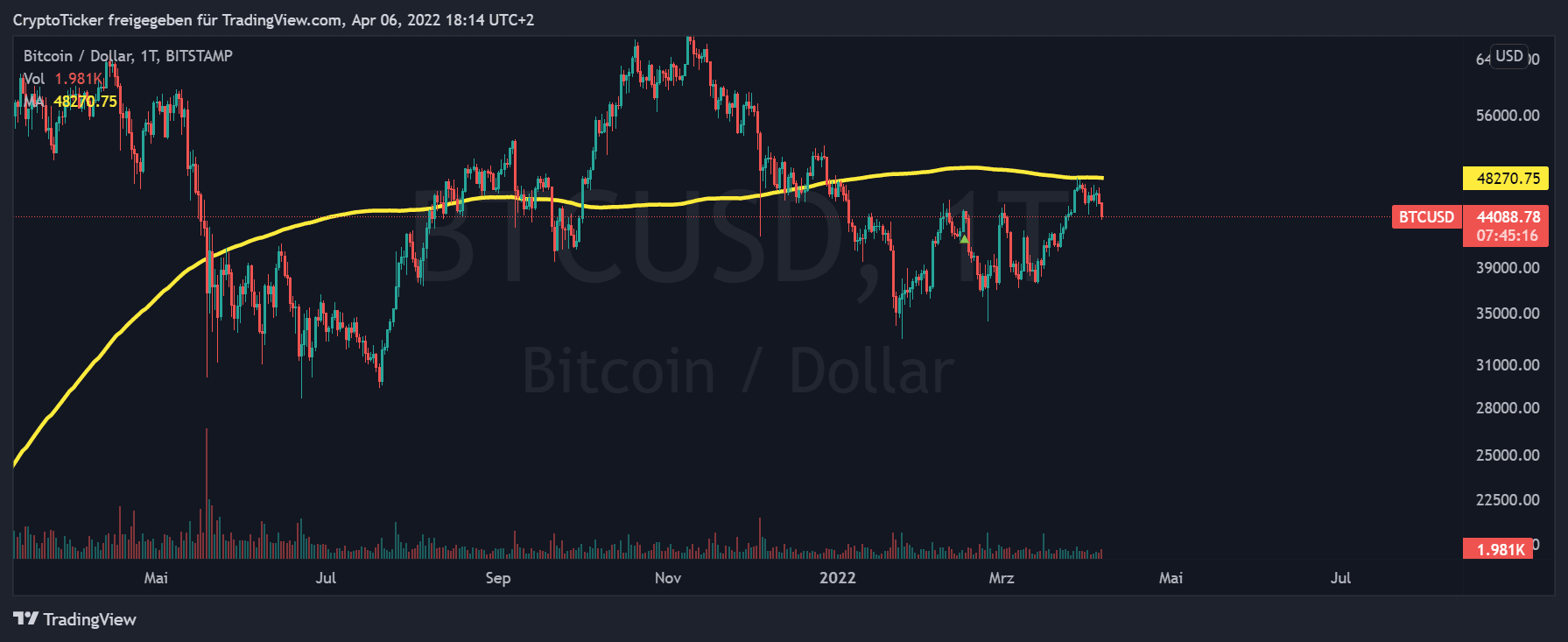Viewport: 1568px width, 642px height.
Task: Click the Bitcoin / Dollar chart title
Action: [128, 56]
